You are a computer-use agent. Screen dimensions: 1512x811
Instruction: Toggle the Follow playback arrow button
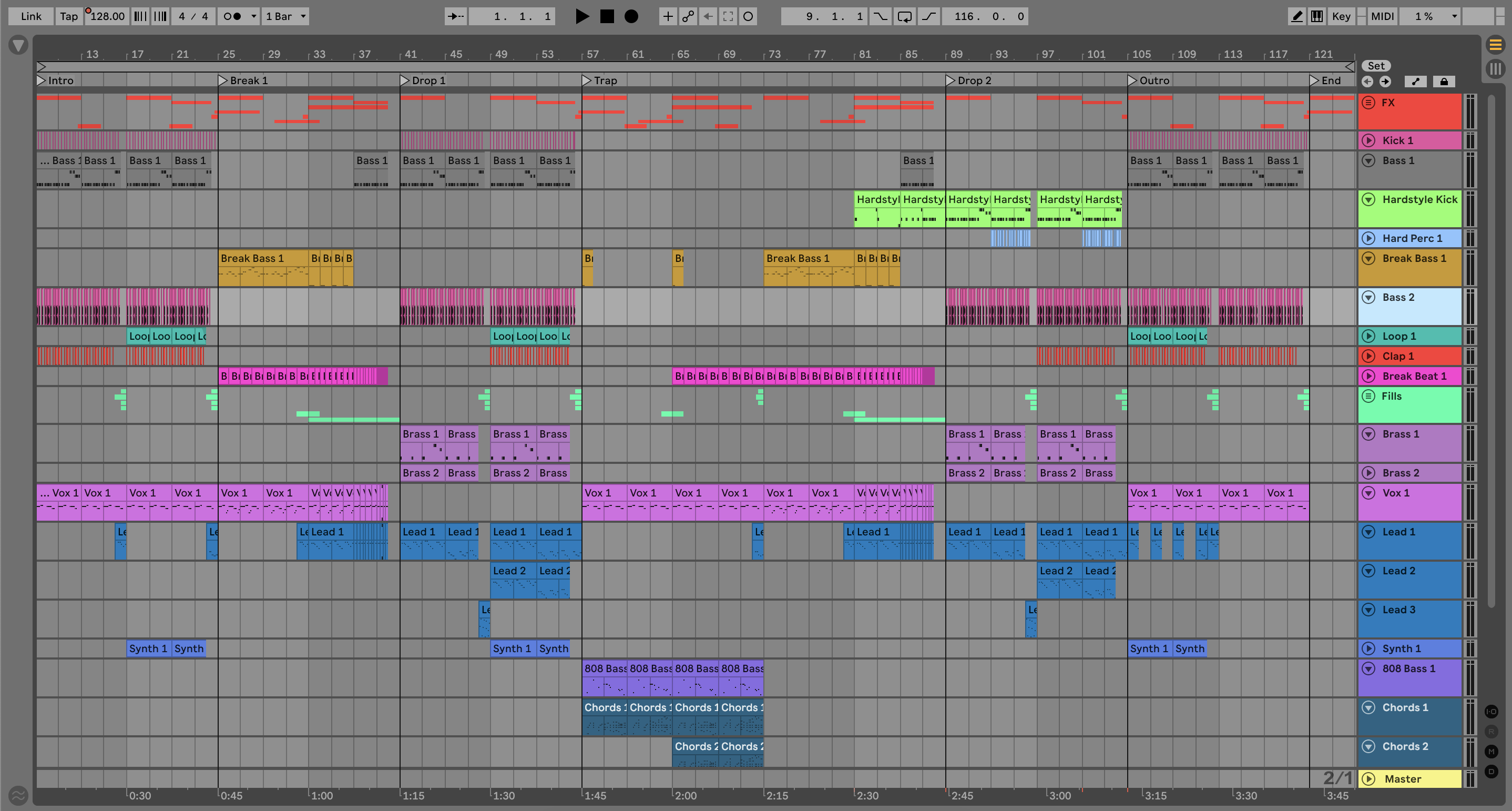(455, 16)
